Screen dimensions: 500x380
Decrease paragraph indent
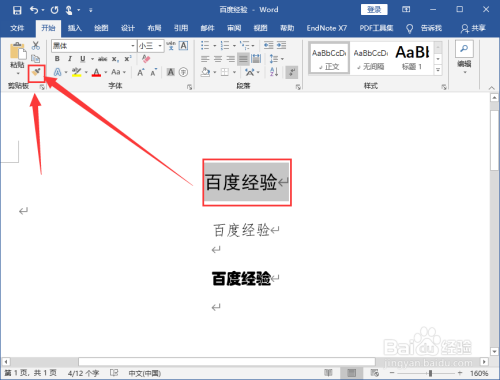coord(268,45)
